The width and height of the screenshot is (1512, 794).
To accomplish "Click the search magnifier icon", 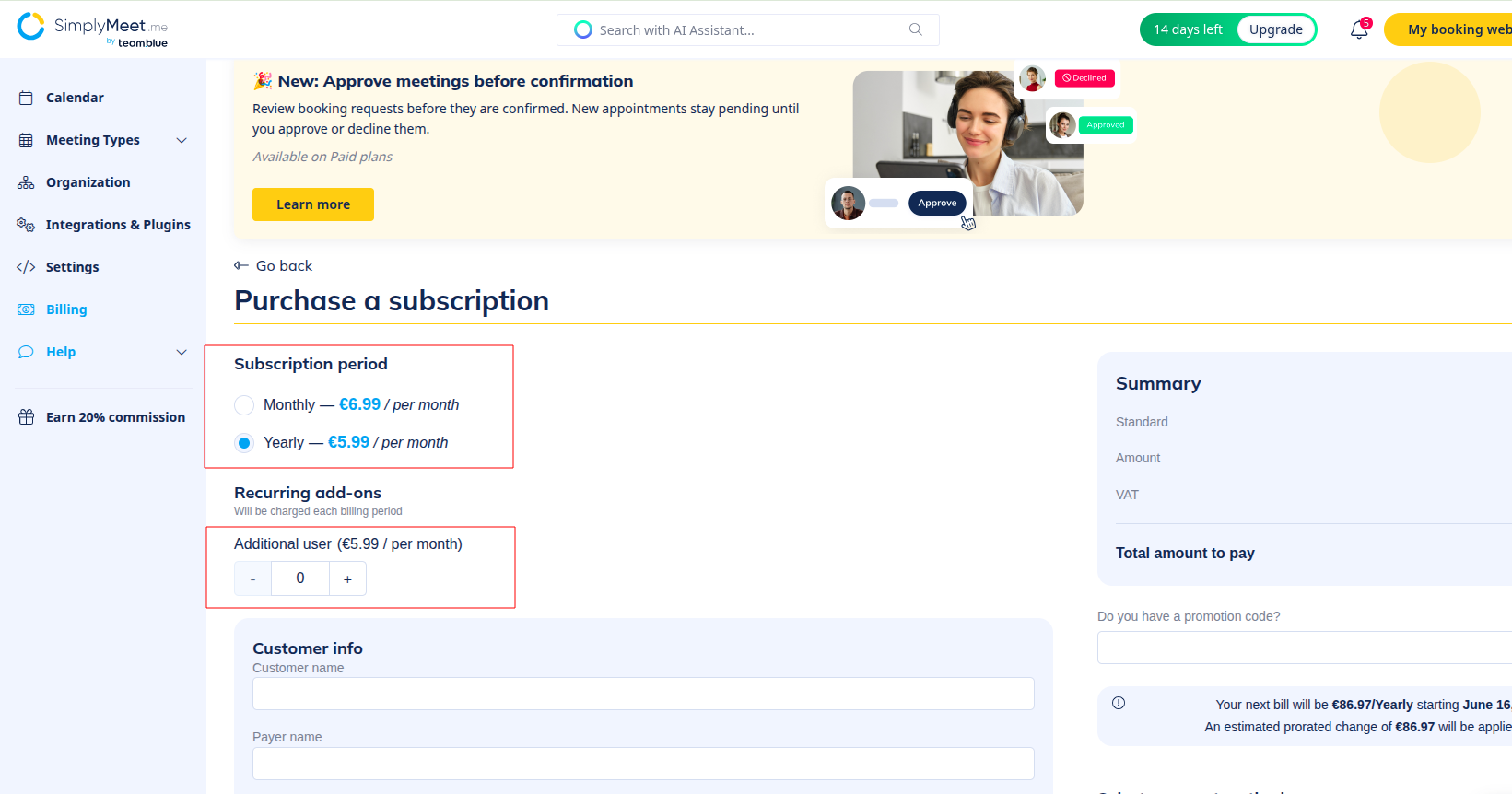I will [x=915, y=29].
